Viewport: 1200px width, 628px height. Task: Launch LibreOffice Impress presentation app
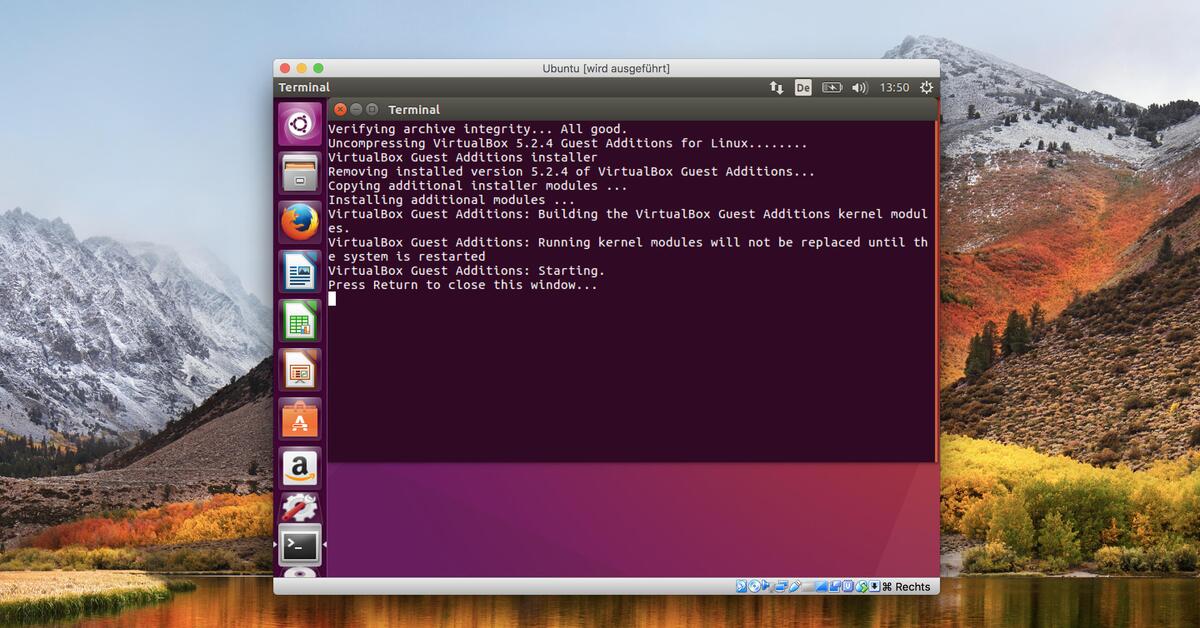pos(299,369)
